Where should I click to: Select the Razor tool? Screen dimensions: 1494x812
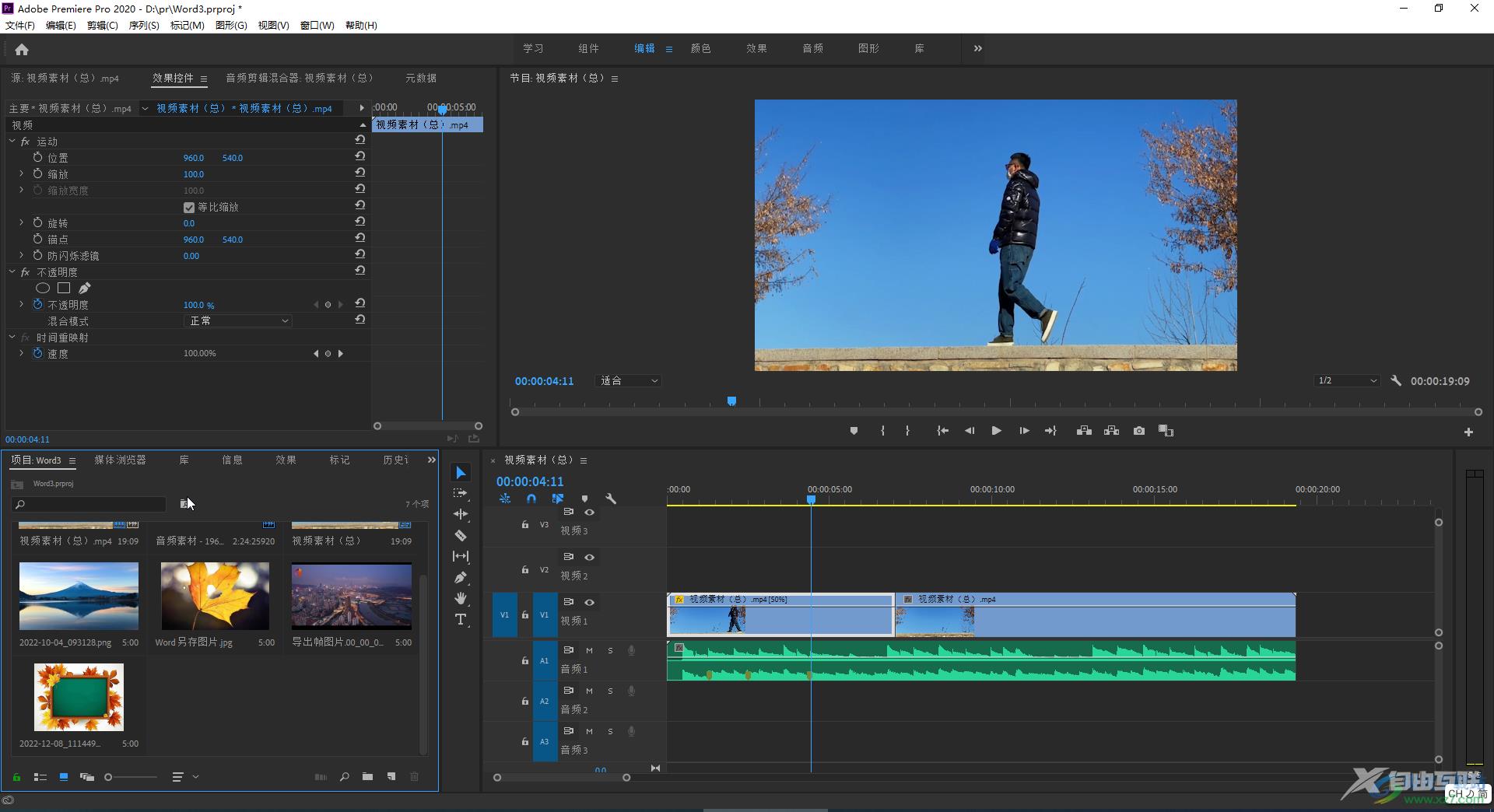[x=461, y=535]
